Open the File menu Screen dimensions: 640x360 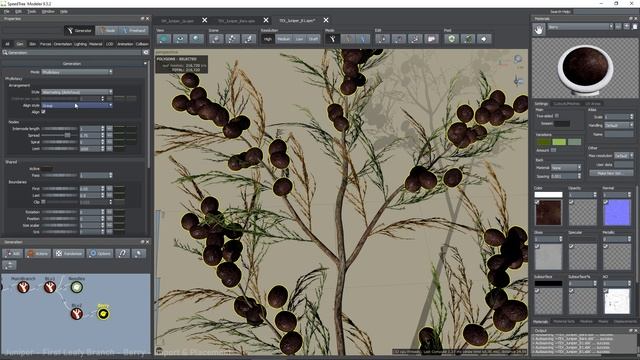pyautogui.click(x=7, y=11)
